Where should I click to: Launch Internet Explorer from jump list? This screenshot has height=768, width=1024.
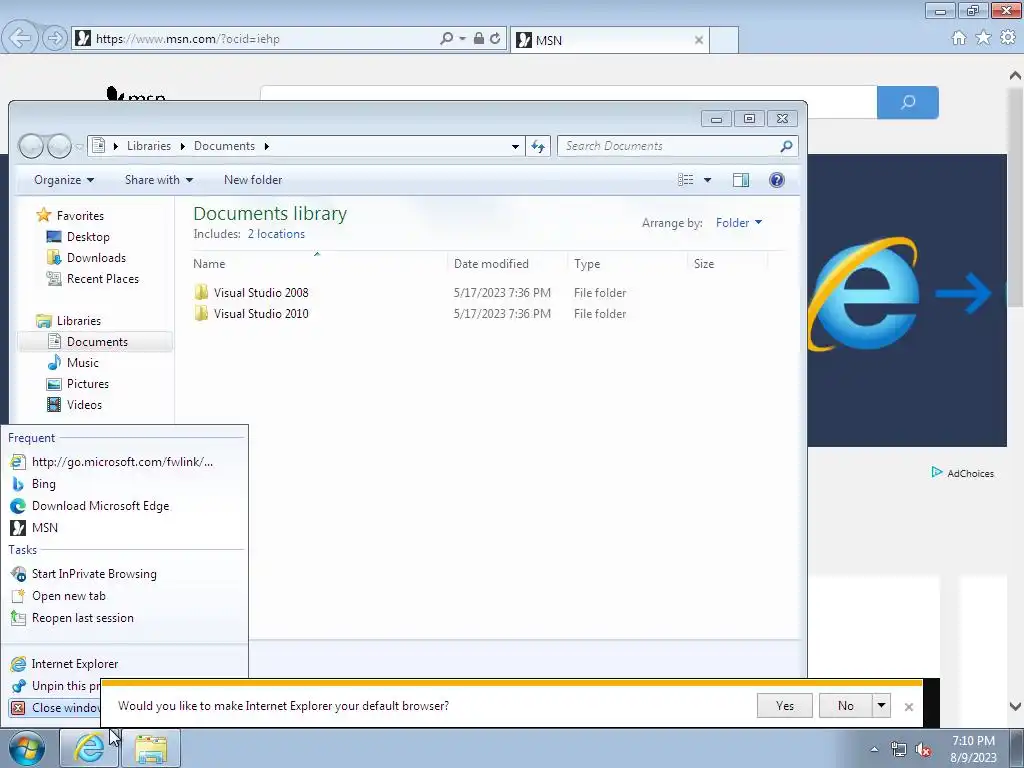coord(124,664)
